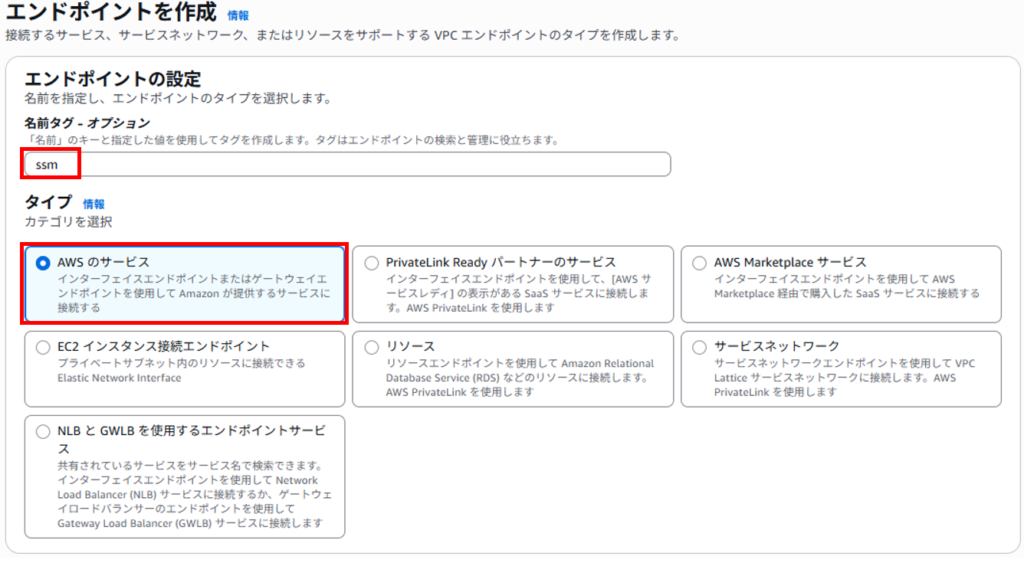Click the VPC Lattice サービスネットワーク description text
The width and height of the screenshot is (1024, 563).
pos(844,378)
